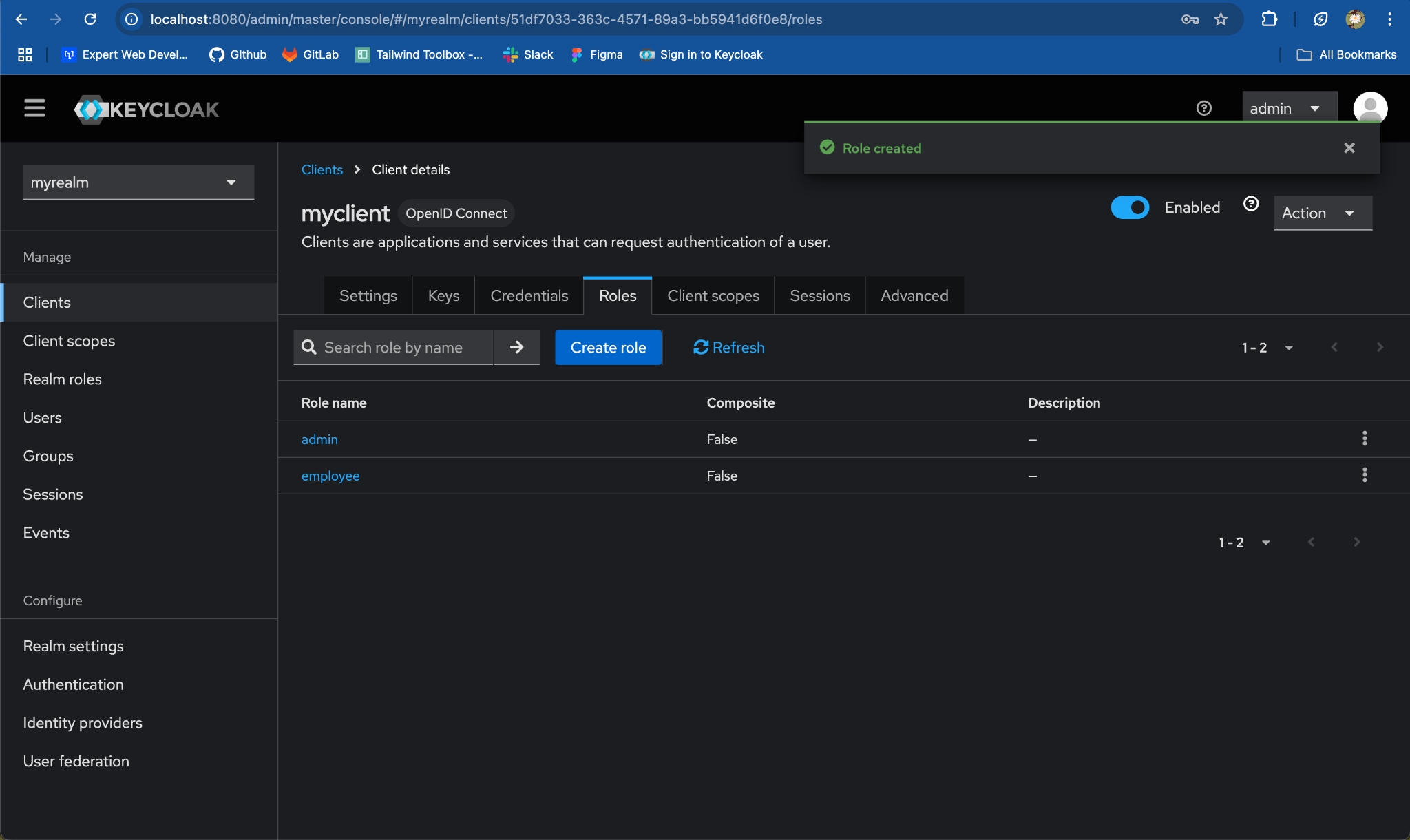Open the admin user dropdown

(1289, 109)
